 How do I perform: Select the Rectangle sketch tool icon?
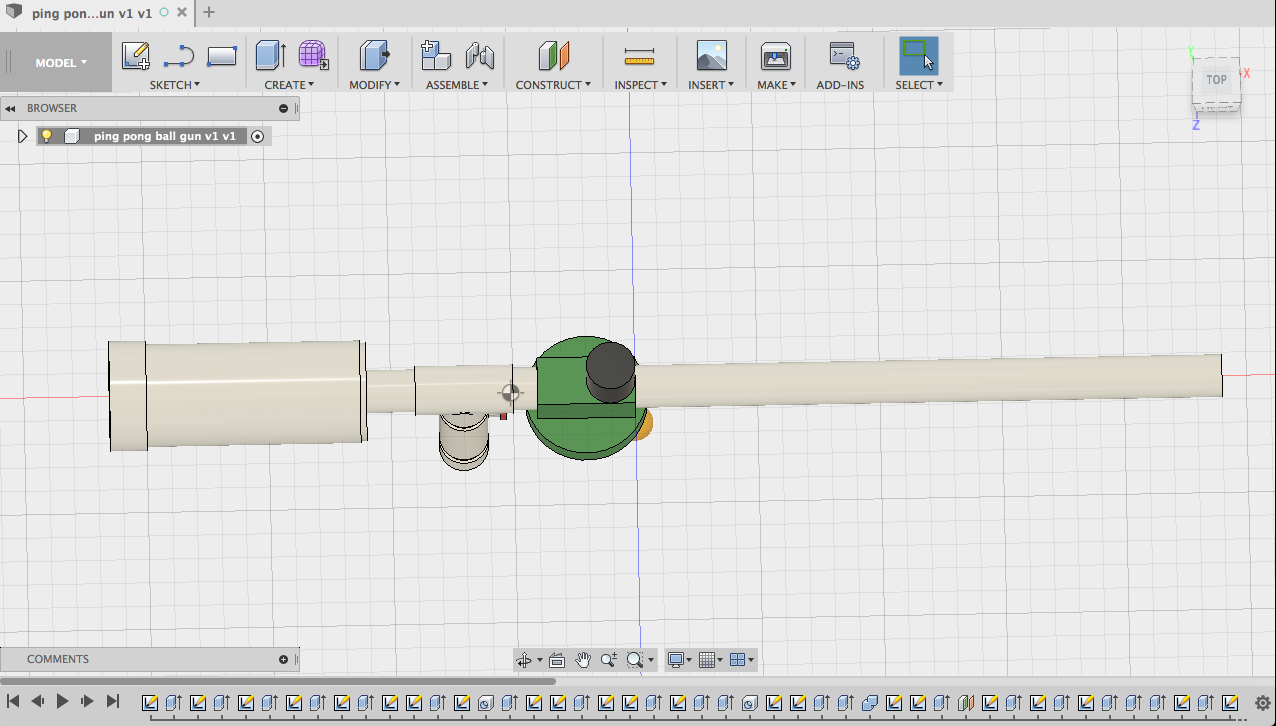click(221, 56)
